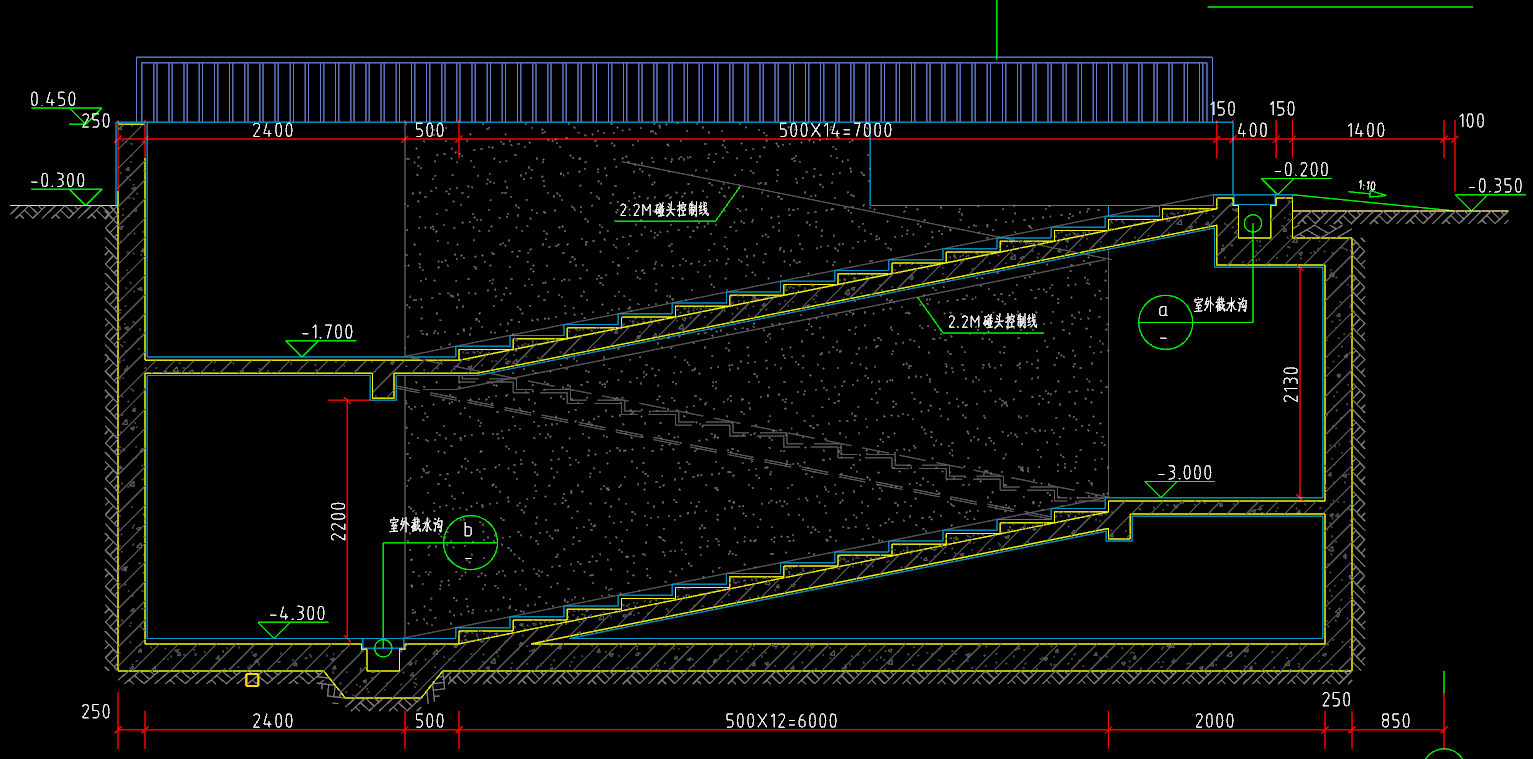Screen dimensions: 1533x759
Task: Click the elevation triangle under -0.200
Action: click(1277, 186)
